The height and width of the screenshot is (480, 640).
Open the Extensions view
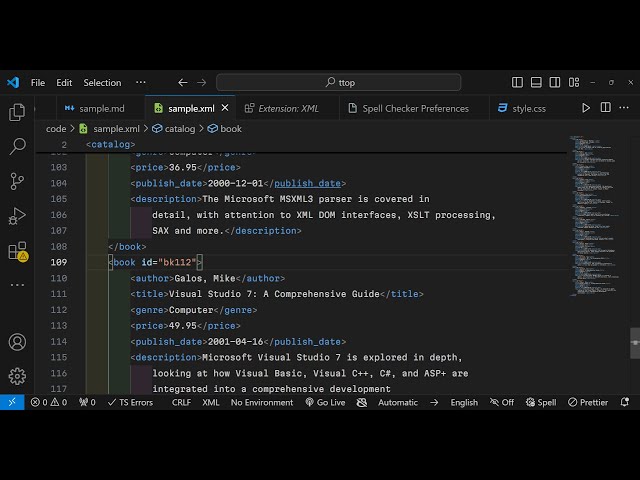coord(17,251)
